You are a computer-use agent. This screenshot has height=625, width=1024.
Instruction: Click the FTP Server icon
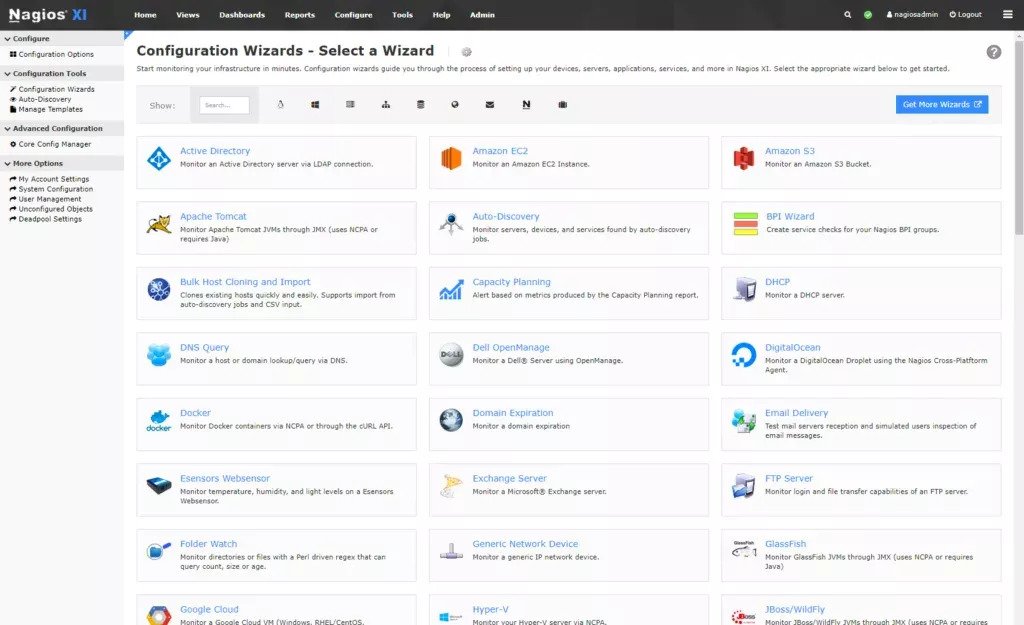point(744,486)
